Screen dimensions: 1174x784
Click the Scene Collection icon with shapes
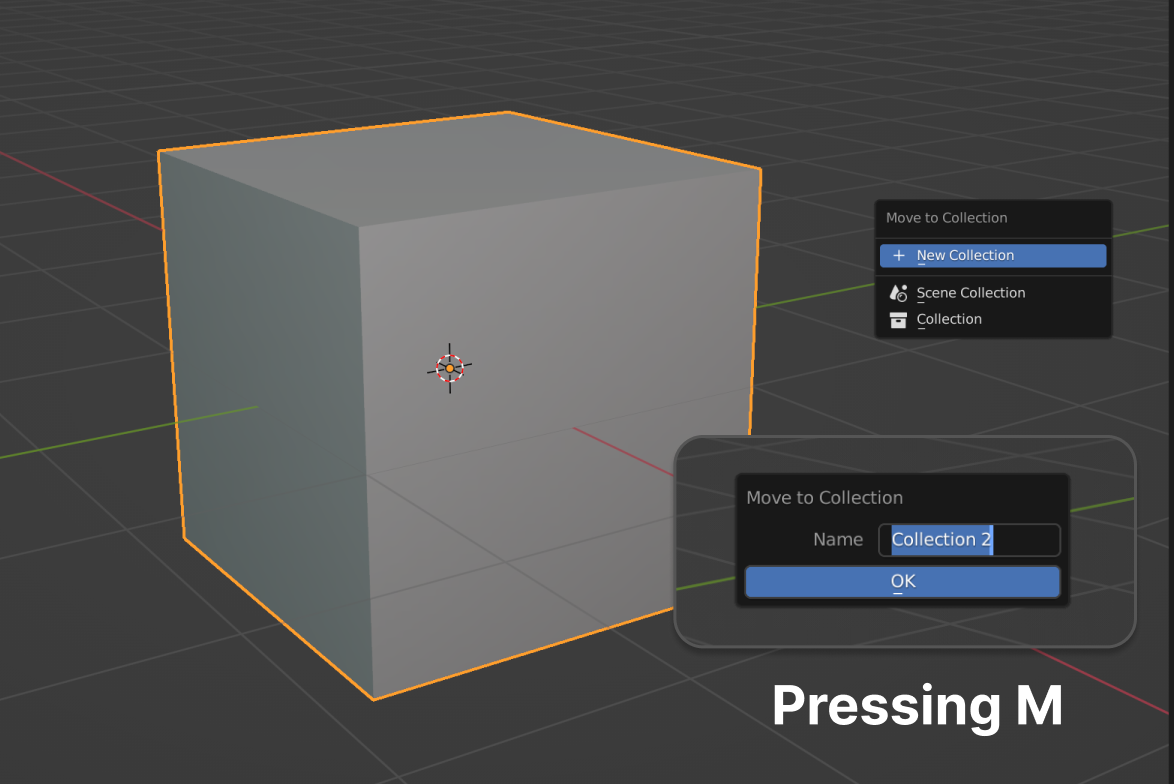click(898, 293)
